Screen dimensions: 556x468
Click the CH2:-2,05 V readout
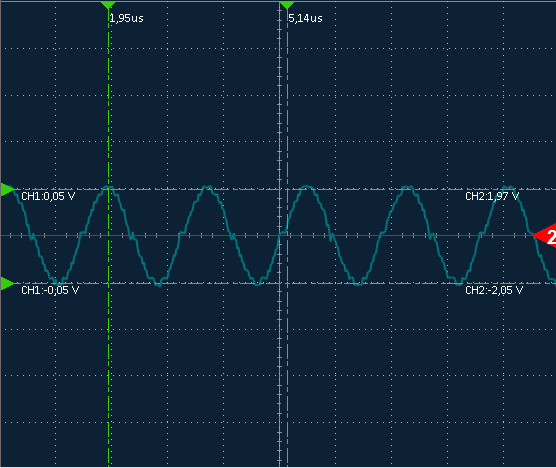click(x=494, y=290)
